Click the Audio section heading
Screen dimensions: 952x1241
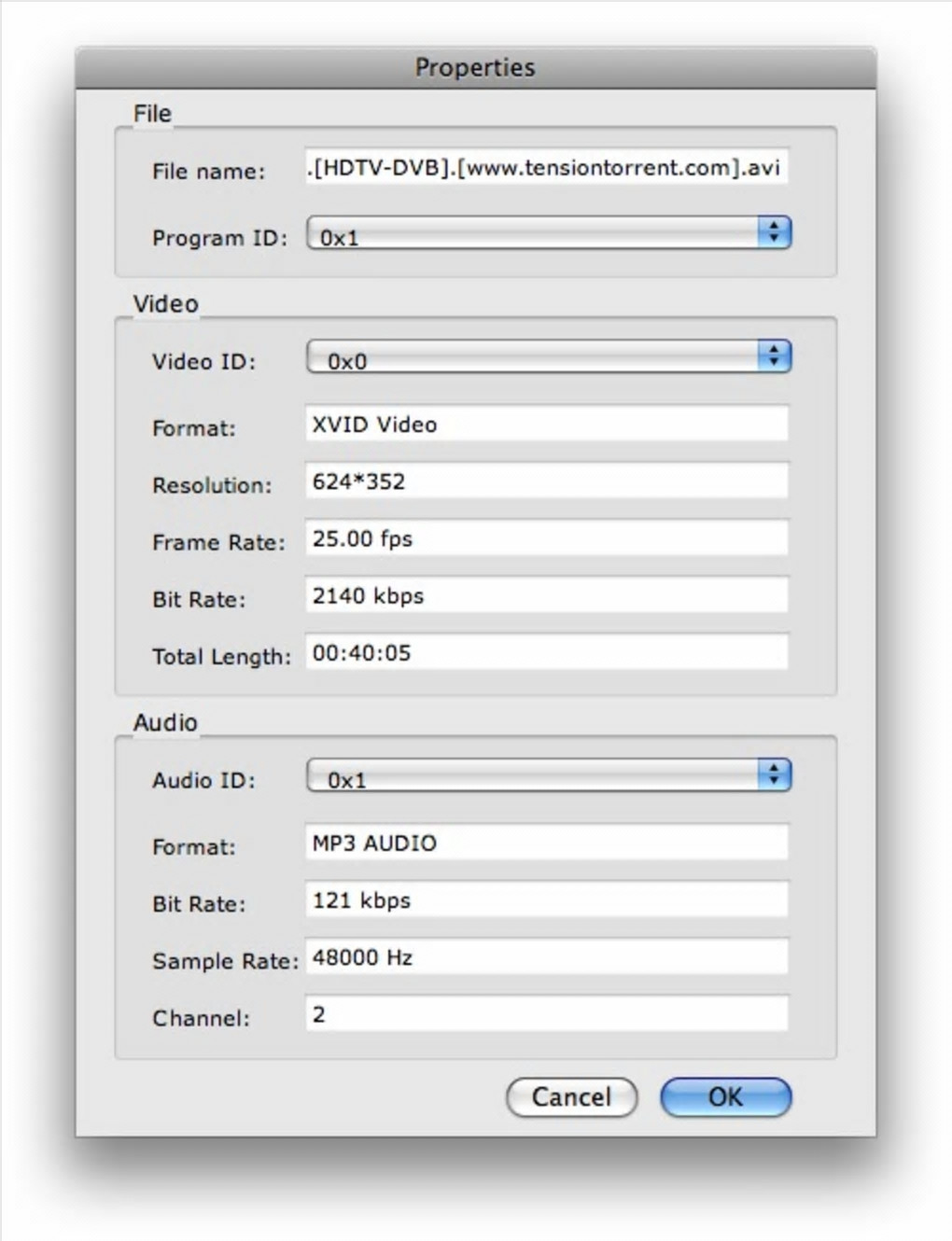pos(165,723)
